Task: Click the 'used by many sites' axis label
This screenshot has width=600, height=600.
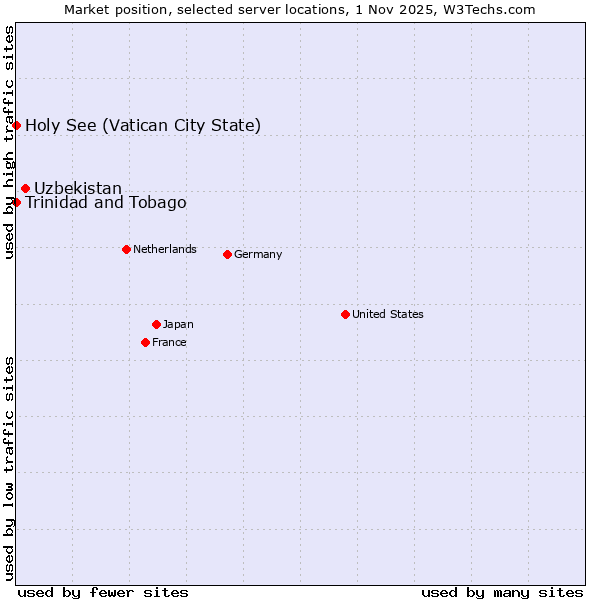Action: (502, 592)
